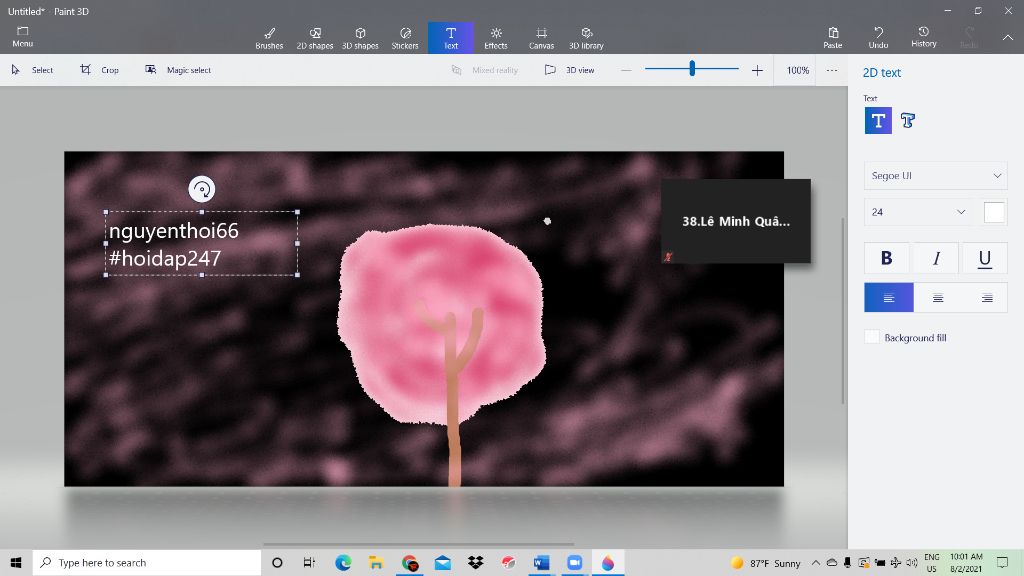Toggle 3D view mode
1024x576 pixels.
pos(569,70)
